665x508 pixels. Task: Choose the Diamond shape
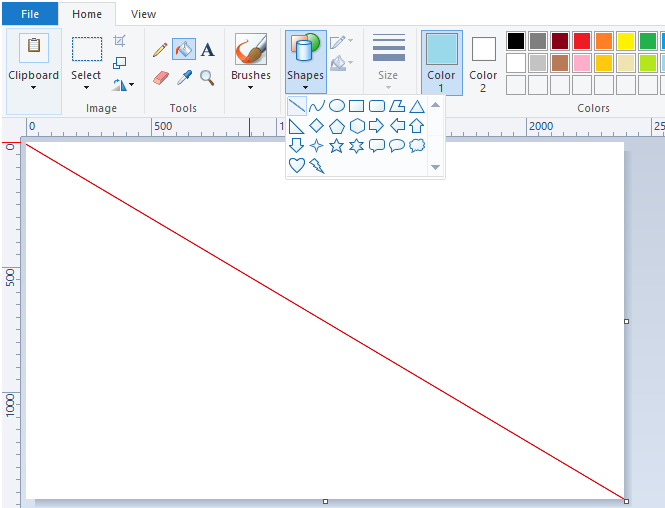pos(316,126)
